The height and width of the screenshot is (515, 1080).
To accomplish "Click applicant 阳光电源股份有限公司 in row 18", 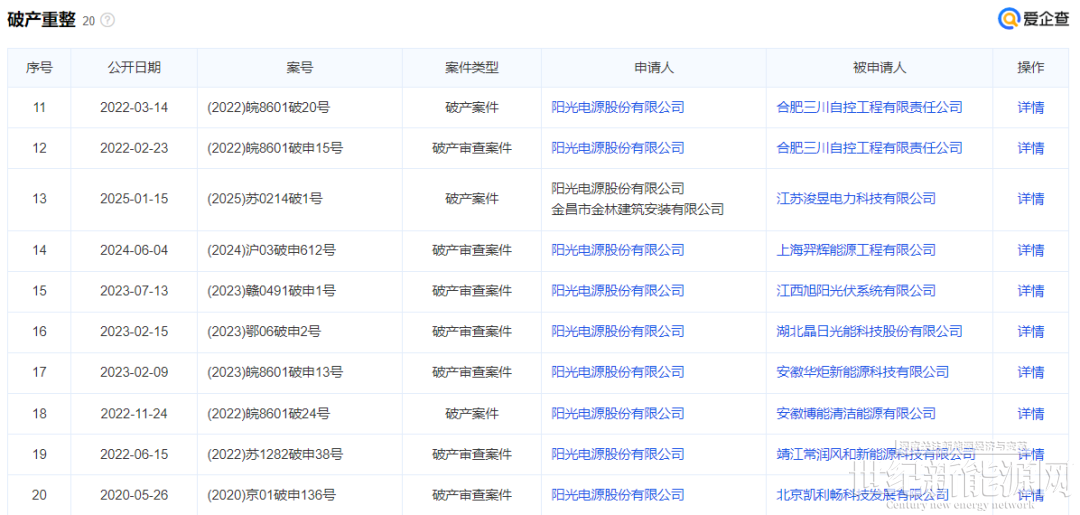I will [618, 414].
